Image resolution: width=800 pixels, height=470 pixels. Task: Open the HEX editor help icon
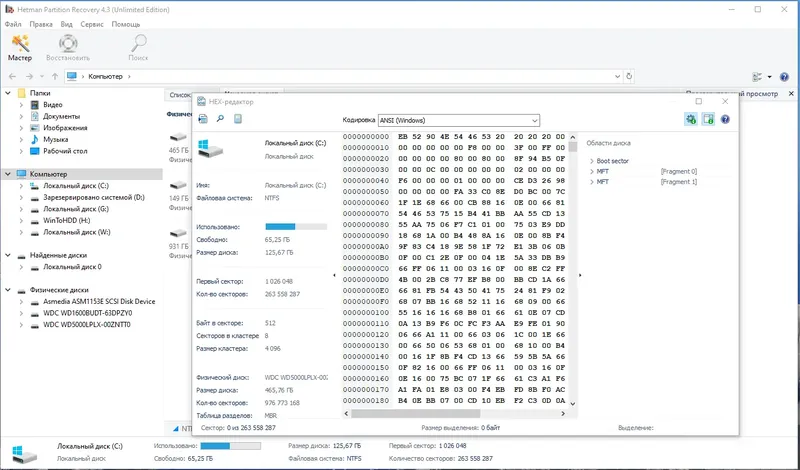(725, 119)
